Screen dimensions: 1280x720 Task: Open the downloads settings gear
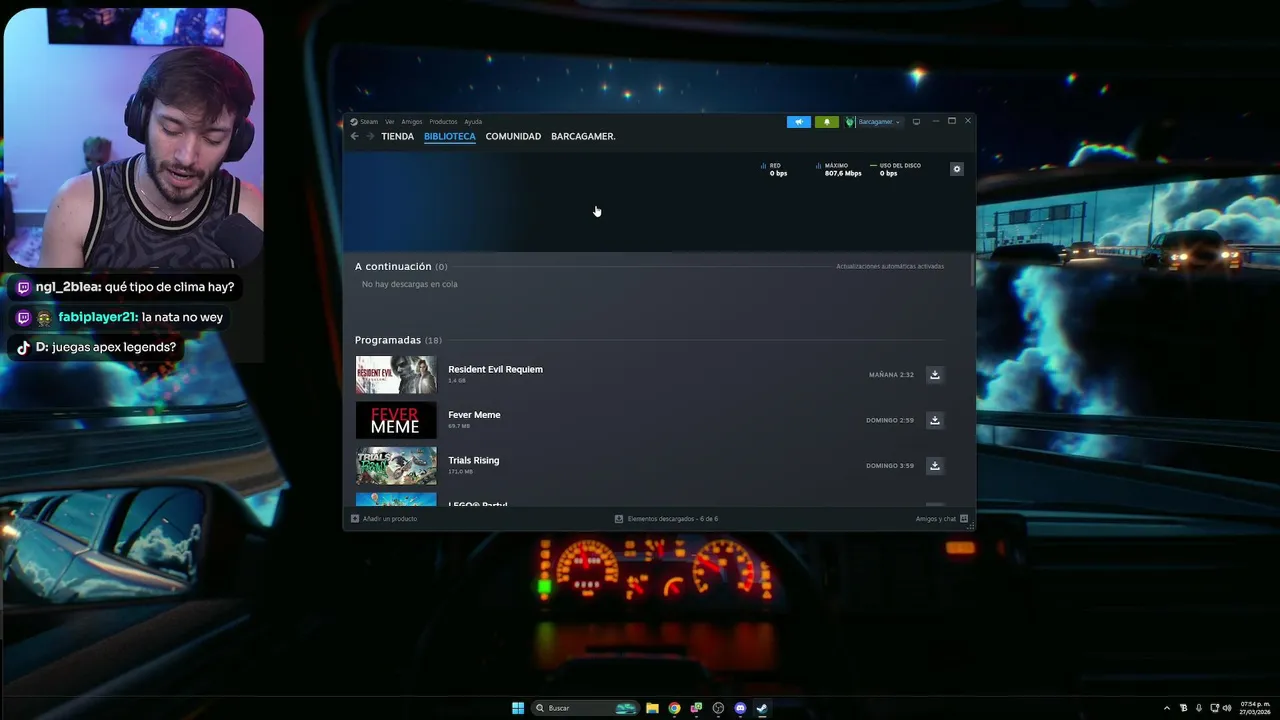coord(957,169)
